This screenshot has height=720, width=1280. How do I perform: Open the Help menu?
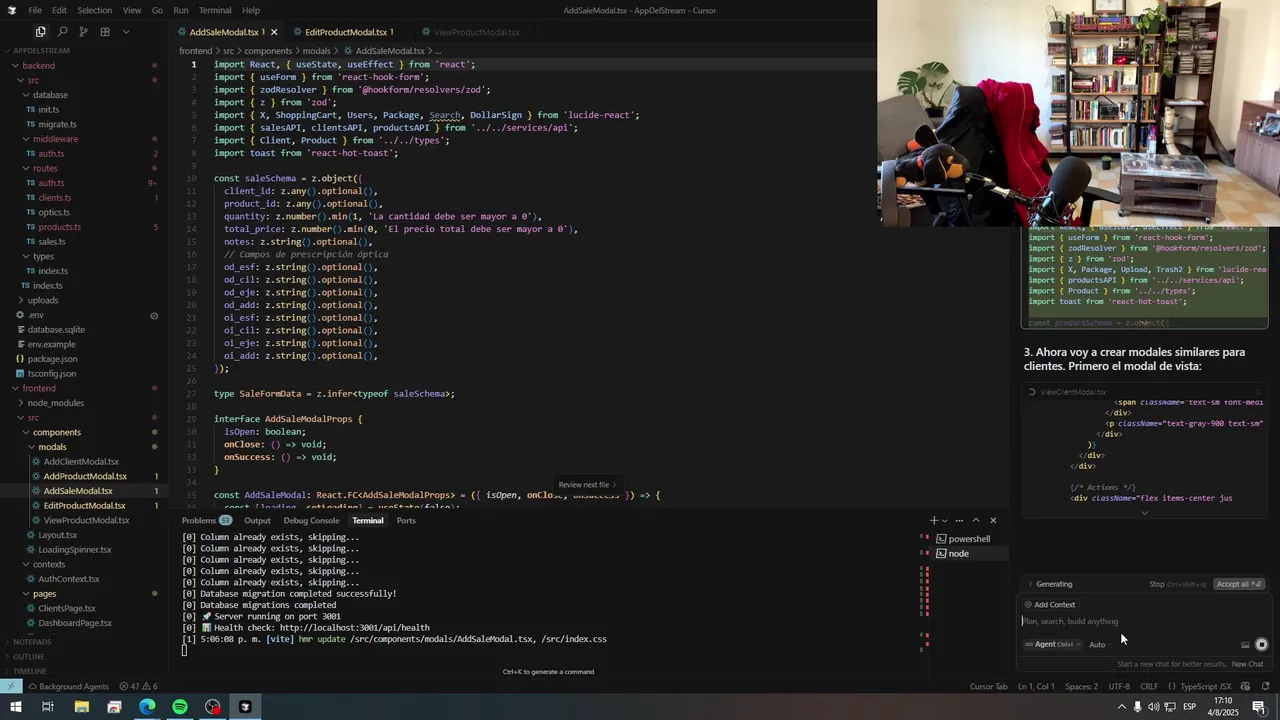click(251, 10)
